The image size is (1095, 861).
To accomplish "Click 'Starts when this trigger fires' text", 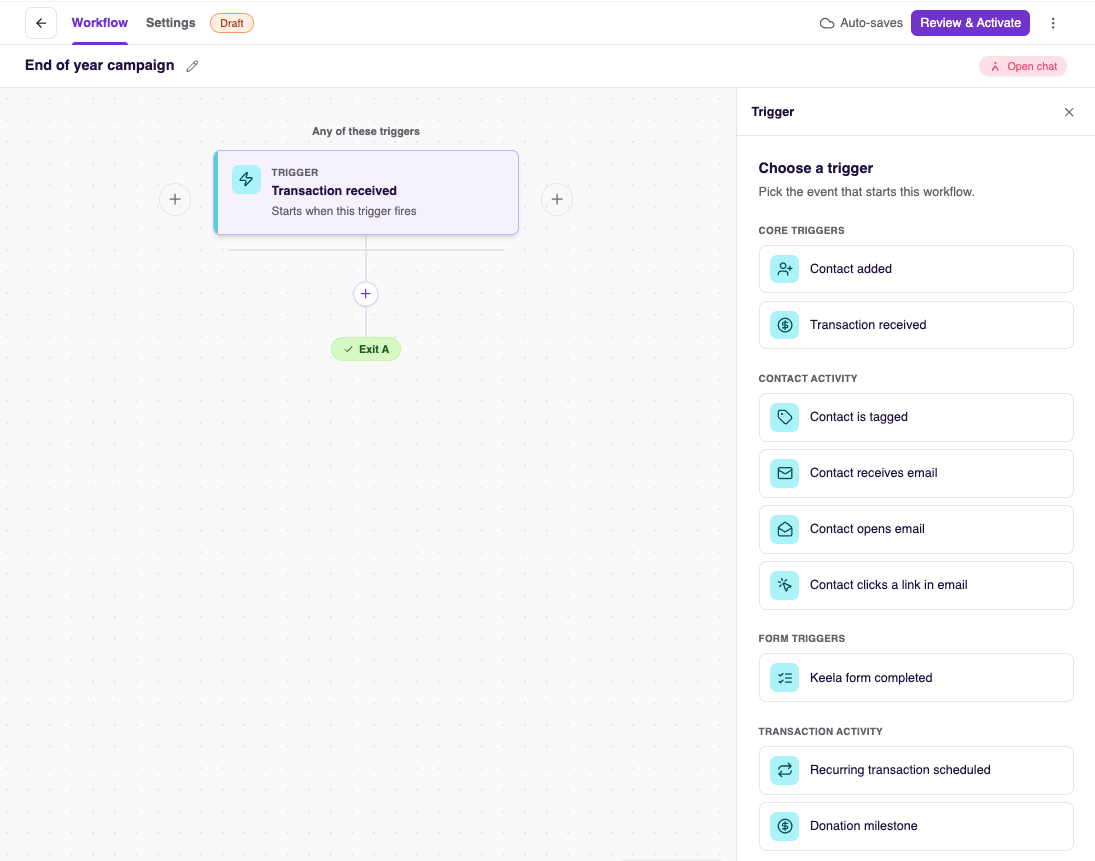I will (x=344, y=211).
